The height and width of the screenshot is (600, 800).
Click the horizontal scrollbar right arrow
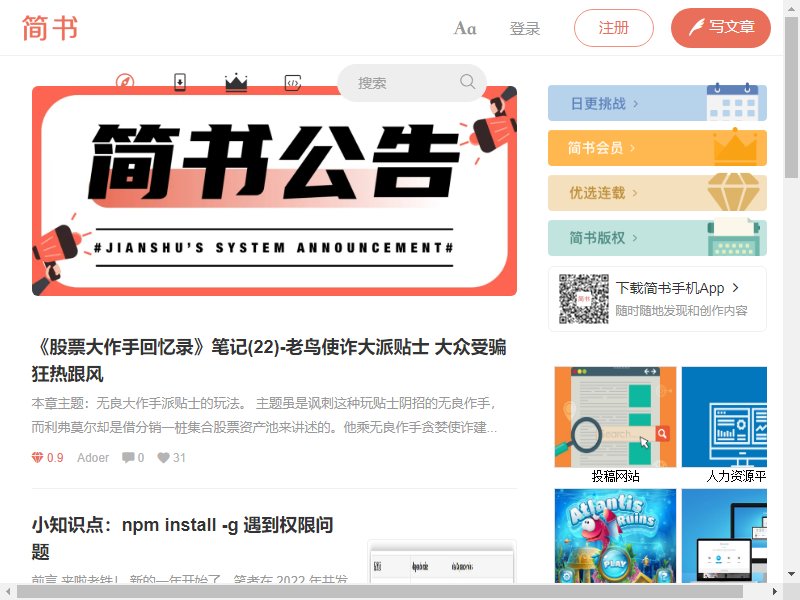click(775, 591)
